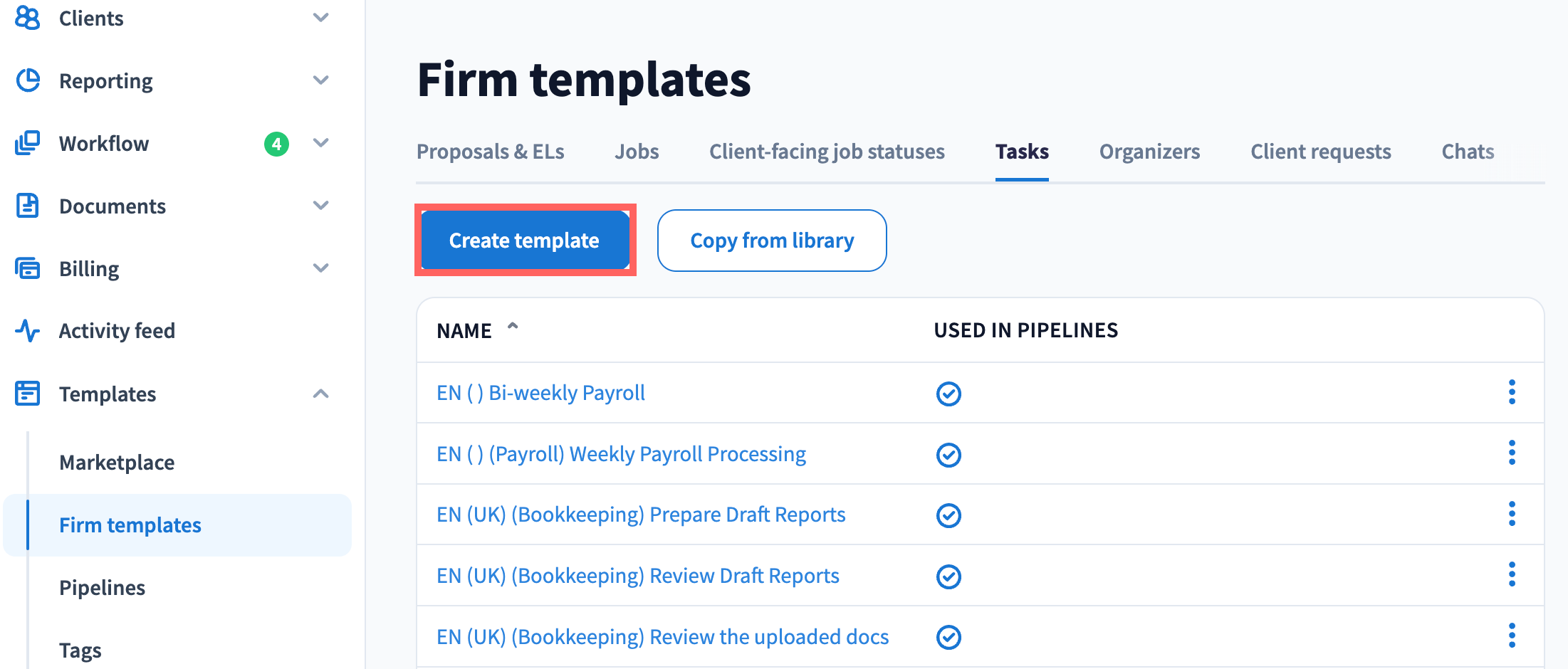Image resolution: width=1568 pixels, height=669 pixels.
Task: Click pipeline checkmark for Review Draft Reports
Action: [948, 576]
